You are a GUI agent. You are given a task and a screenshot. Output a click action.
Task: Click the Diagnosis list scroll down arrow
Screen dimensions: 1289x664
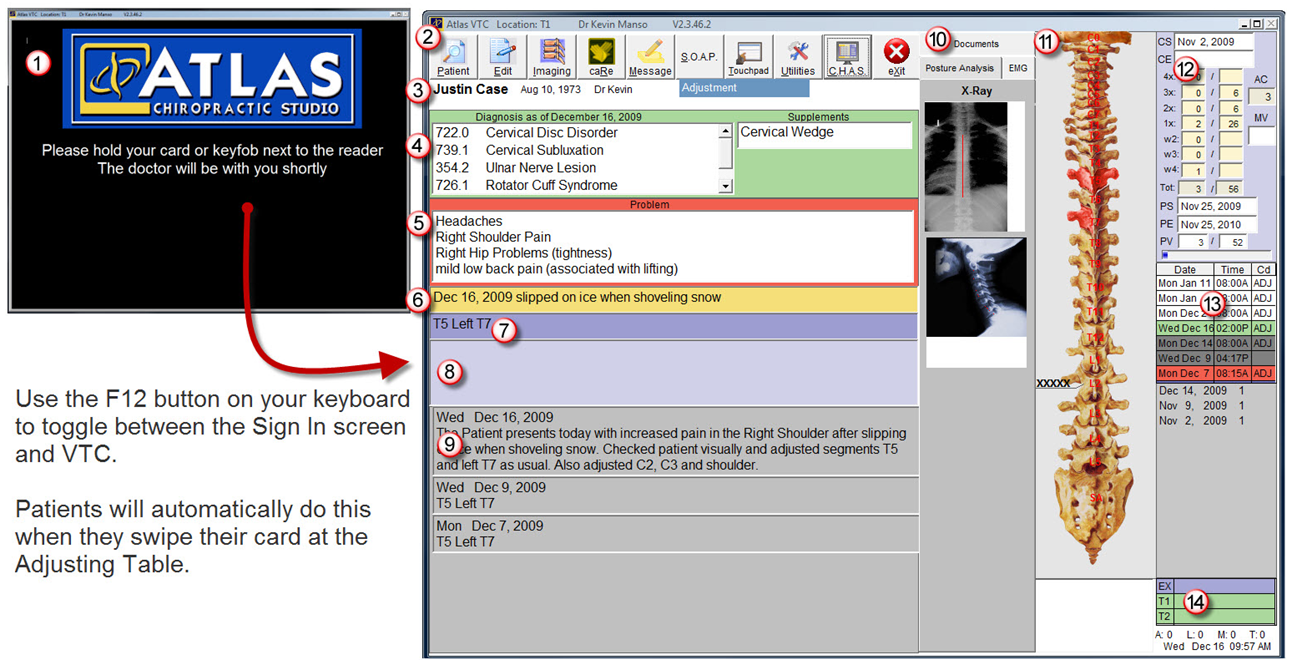tap(726, 186)
